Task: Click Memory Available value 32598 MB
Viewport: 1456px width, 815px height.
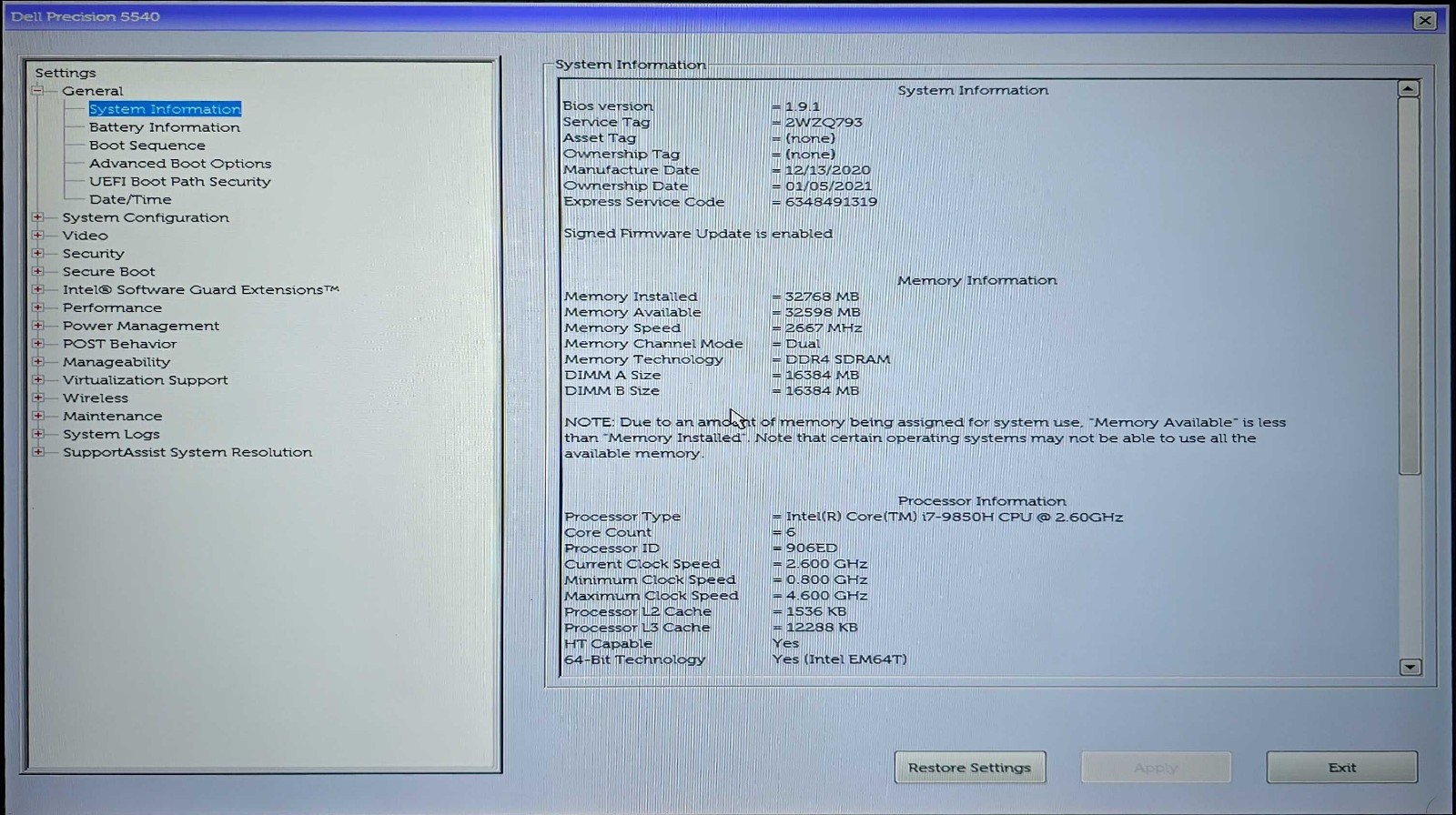Action: 822,312
